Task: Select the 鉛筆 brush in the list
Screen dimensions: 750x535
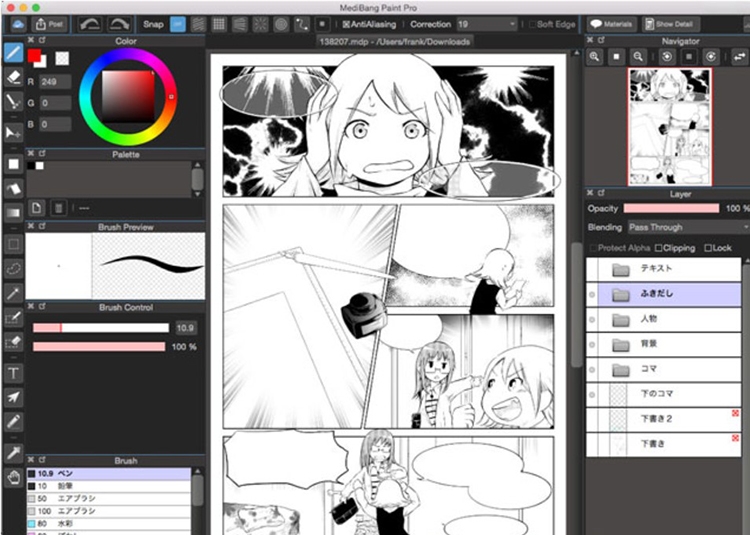Action: (109, 486)
